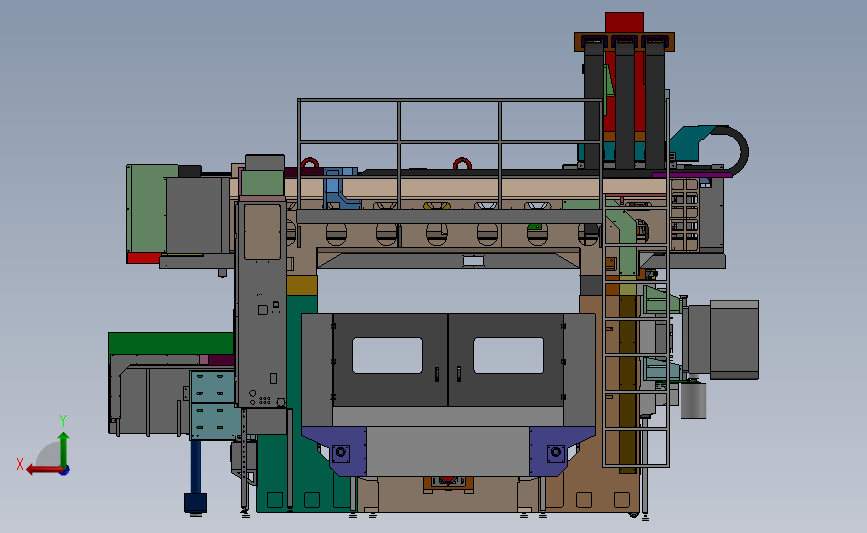This screenshot has height=533, width=867.
Task: Select the 'Y' axis label
Action: pos(63,421)
